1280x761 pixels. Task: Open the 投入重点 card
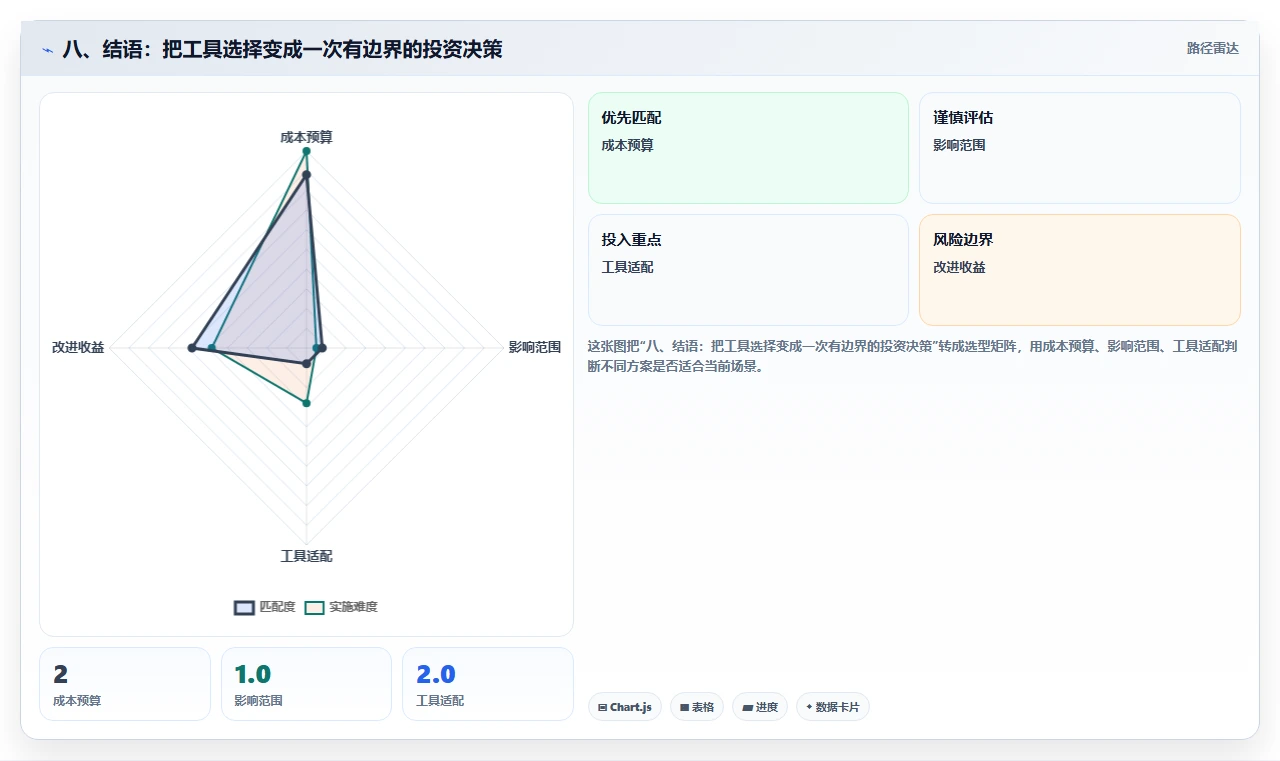click(x=748, y=270)
